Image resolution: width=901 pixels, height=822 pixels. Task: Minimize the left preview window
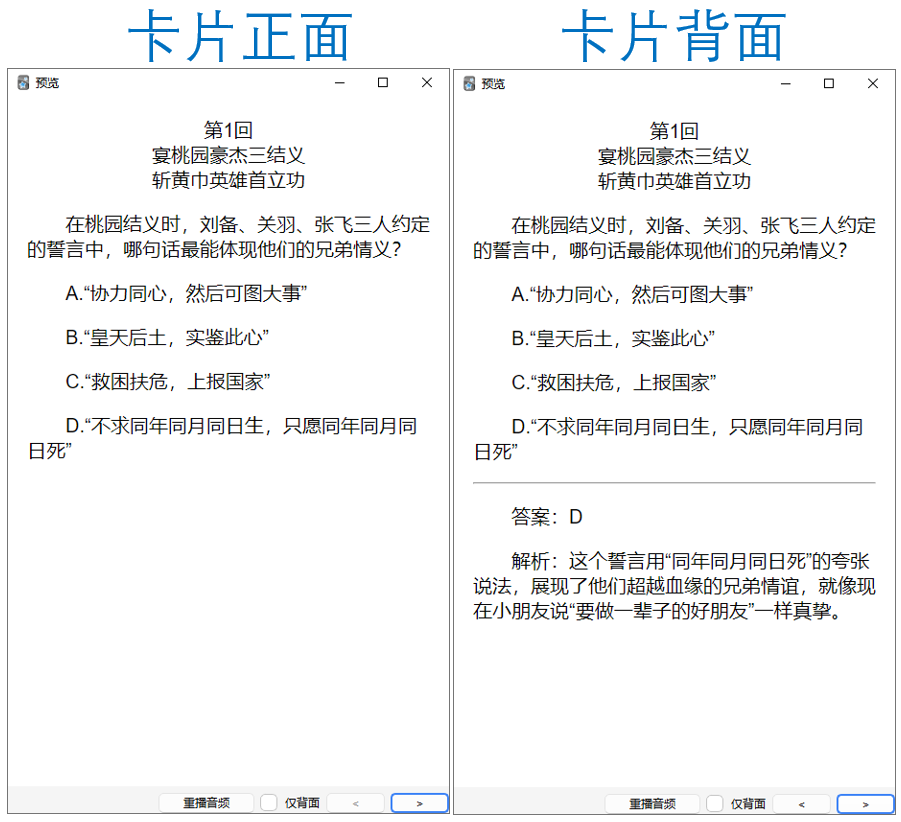click(x=340, y=83)
